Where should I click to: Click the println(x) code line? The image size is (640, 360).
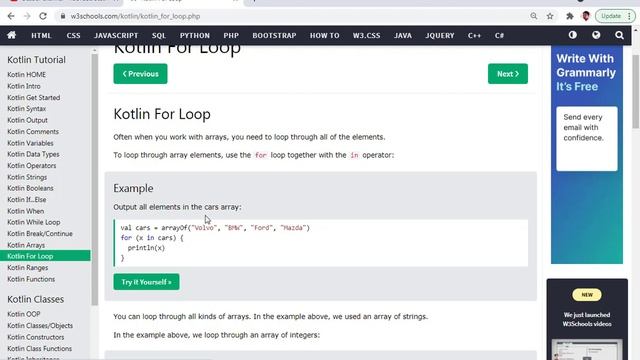(146, 248)
